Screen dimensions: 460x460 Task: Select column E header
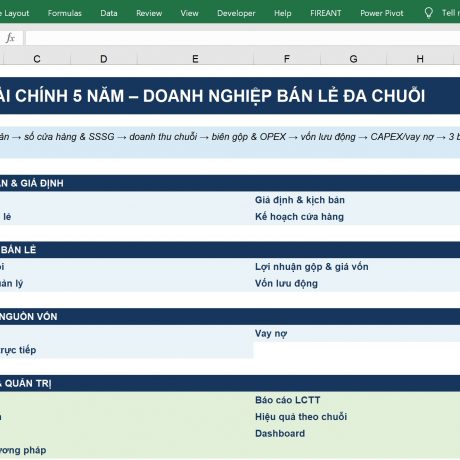[x=195, y=59]
